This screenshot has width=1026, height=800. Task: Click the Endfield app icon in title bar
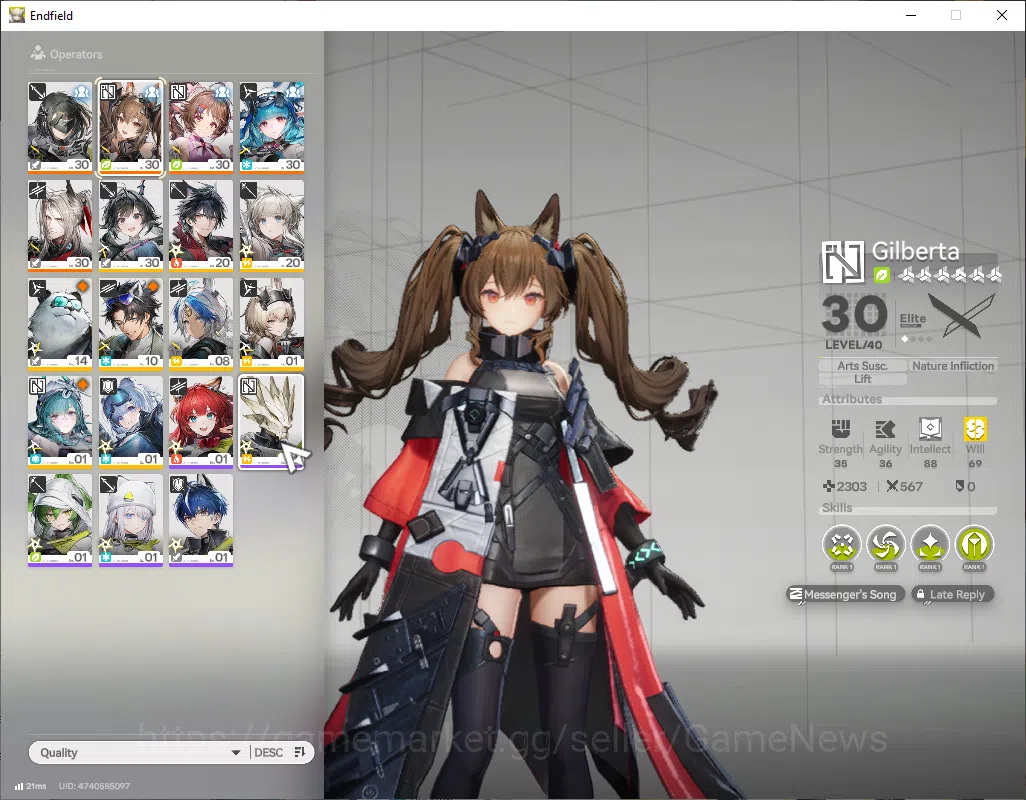(17, 15)
